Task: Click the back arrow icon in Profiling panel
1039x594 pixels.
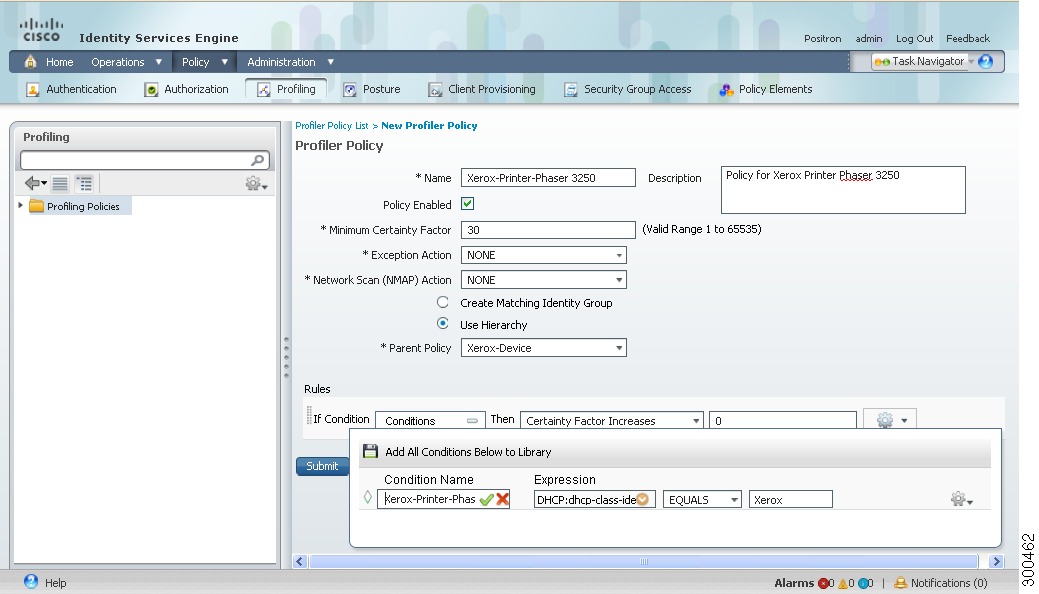Action: [x=35, y=183]
